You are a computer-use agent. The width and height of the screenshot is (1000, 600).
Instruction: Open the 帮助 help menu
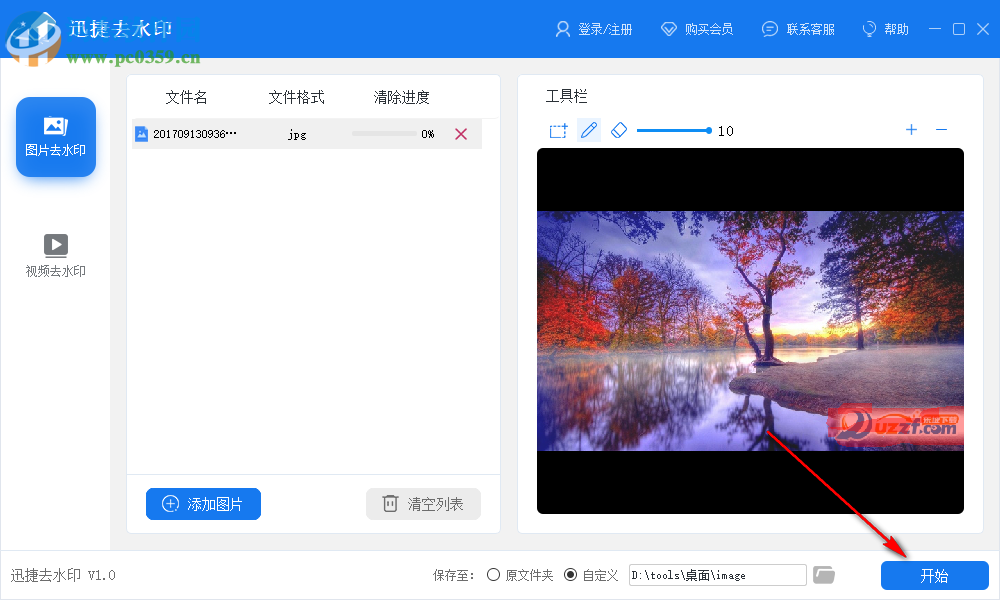[x=885, y=29]
